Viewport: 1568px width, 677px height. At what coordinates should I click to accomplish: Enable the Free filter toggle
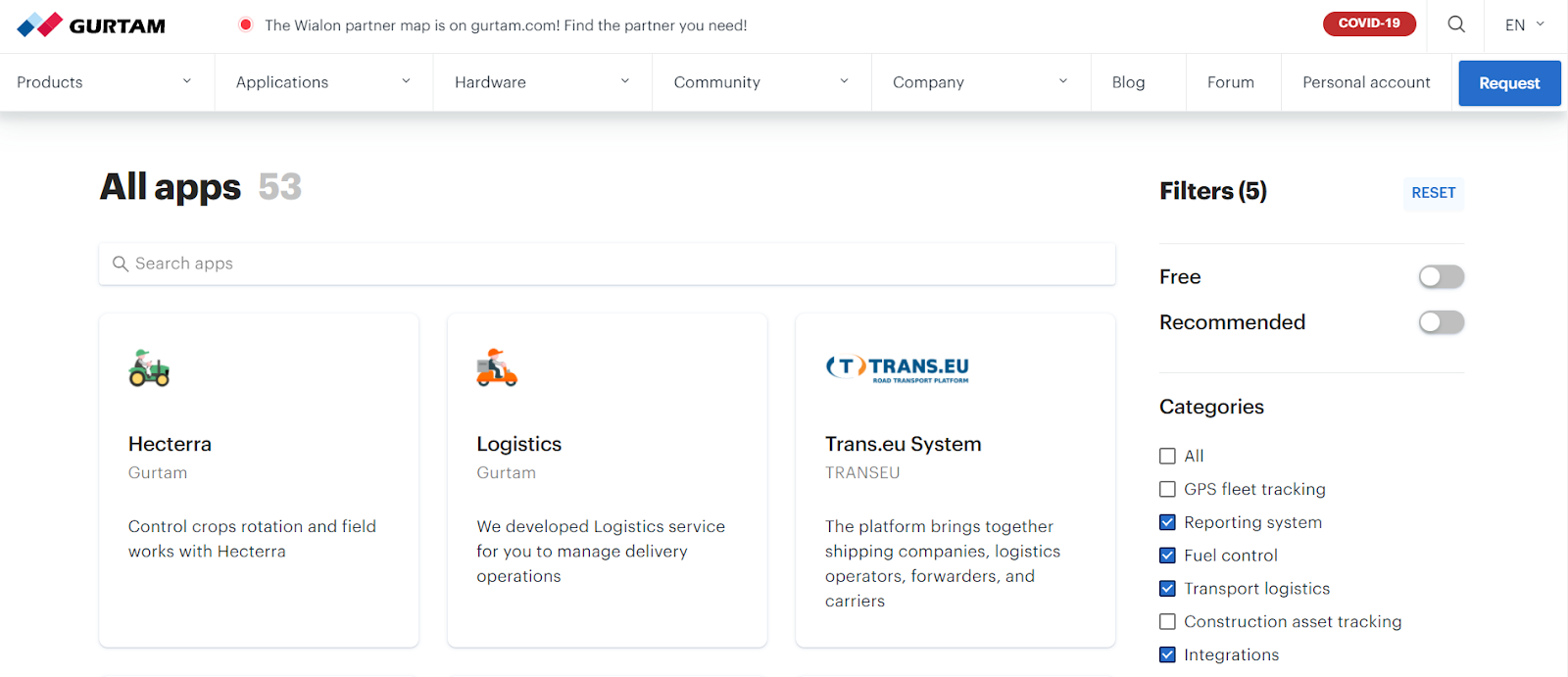(x=1441, y=277)
